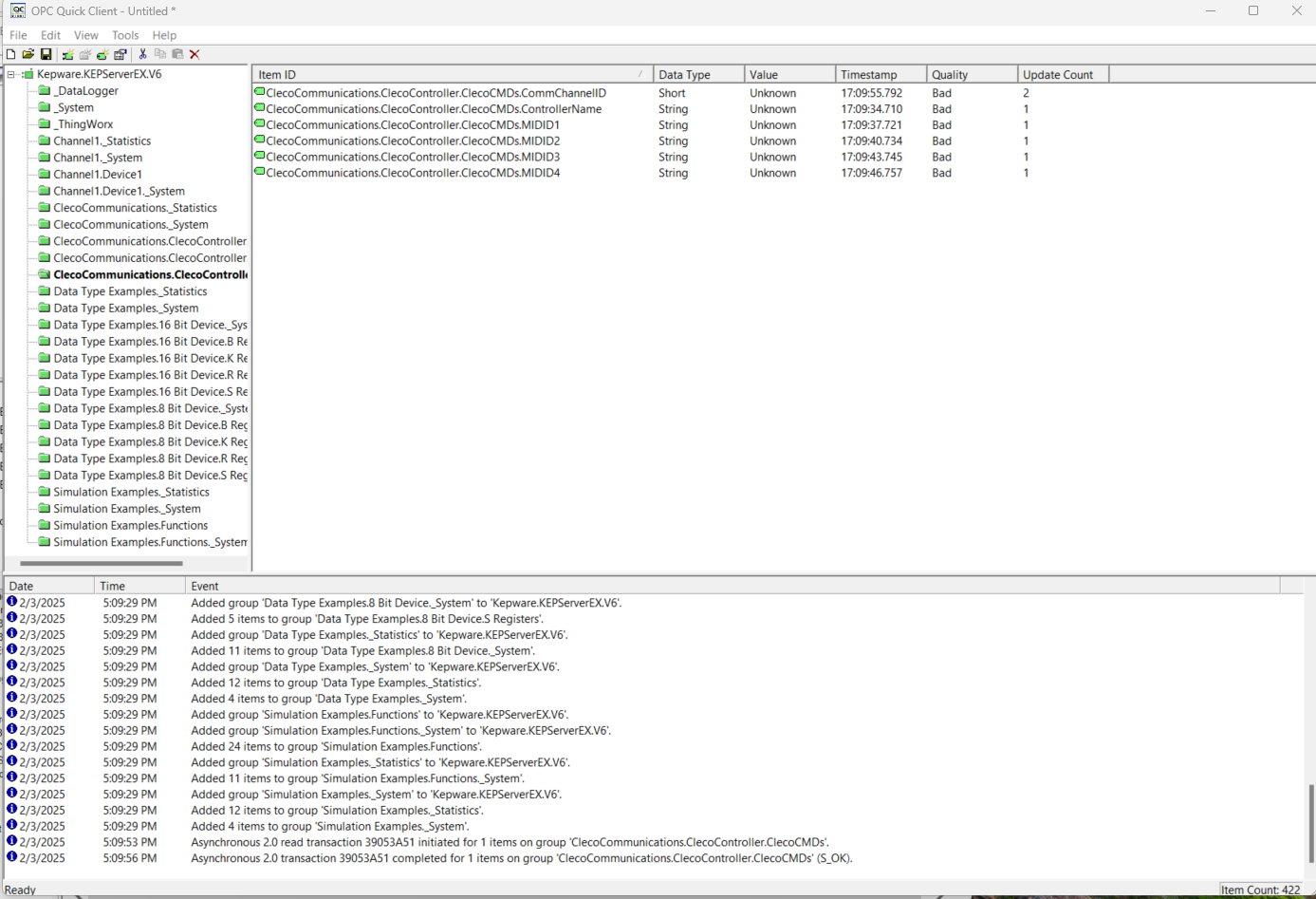This screenshot has height=899, width=1316.
Task: Cut the selected items using the scissors icon
Action: click(141, 54)
